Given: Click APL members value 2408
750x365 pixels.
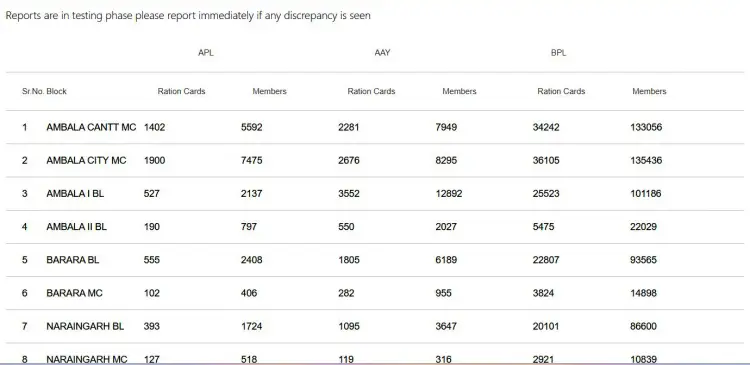Looking at the screenshot, I should pos(252,260).
